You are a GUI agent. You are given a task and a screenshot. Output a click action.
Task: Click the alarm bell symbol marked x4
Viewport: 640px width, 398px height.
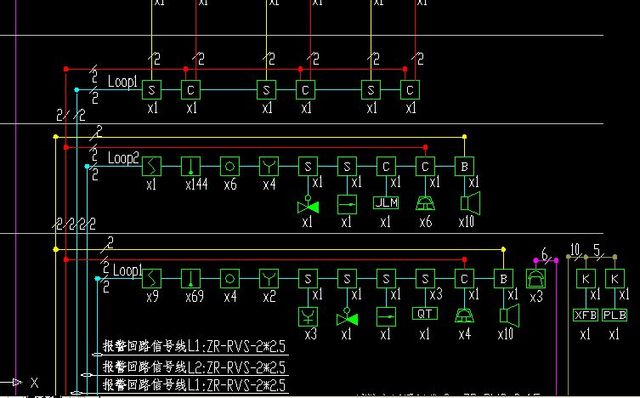tap(464, 316)
